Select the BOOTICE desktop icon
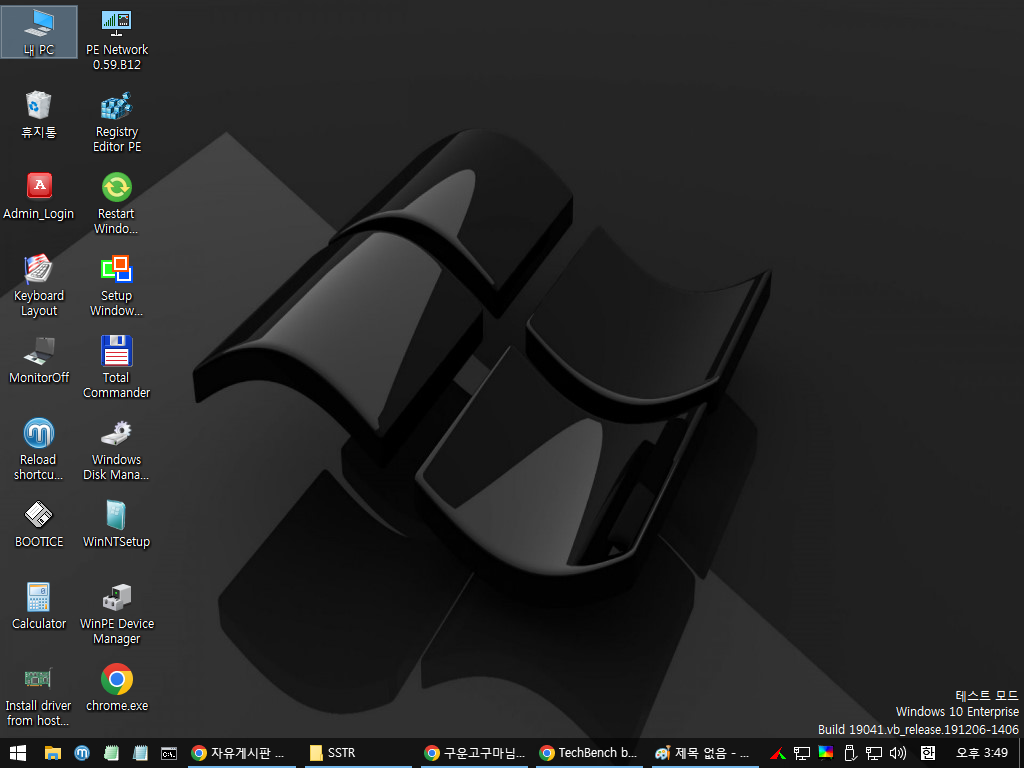Image resolution: width=1024 pixels, height=768 pixels. pyautogui.click(x=39, y=524)
